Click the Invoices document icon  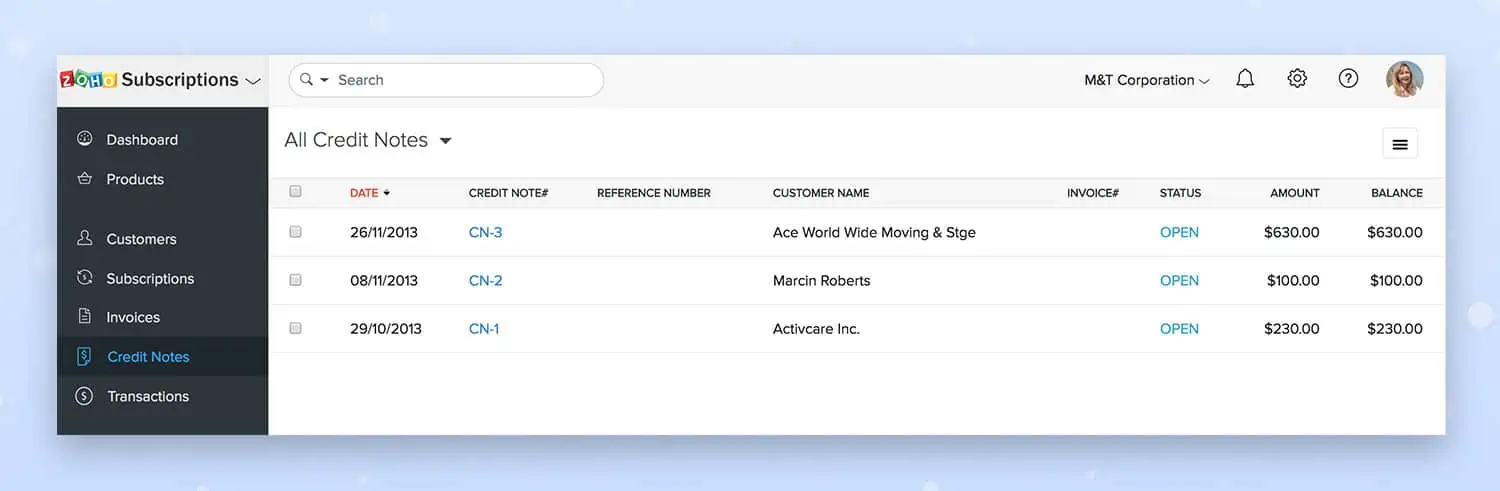(x=84, y=317)
